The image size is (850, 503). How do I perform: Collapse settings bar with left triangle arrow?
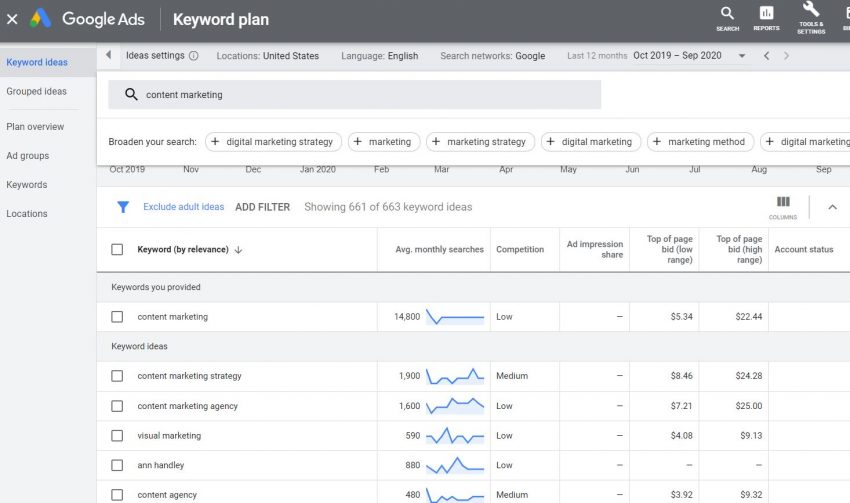pyautogui.click(x=108, y=55)
